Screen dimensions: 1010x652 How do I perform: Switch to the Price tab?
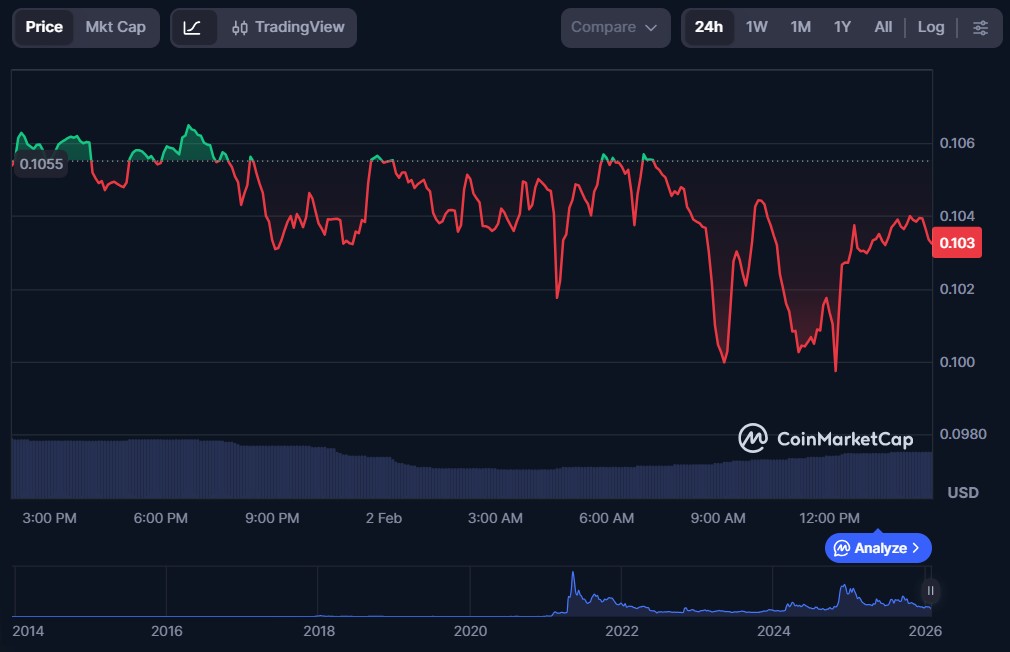click(44, 28)
